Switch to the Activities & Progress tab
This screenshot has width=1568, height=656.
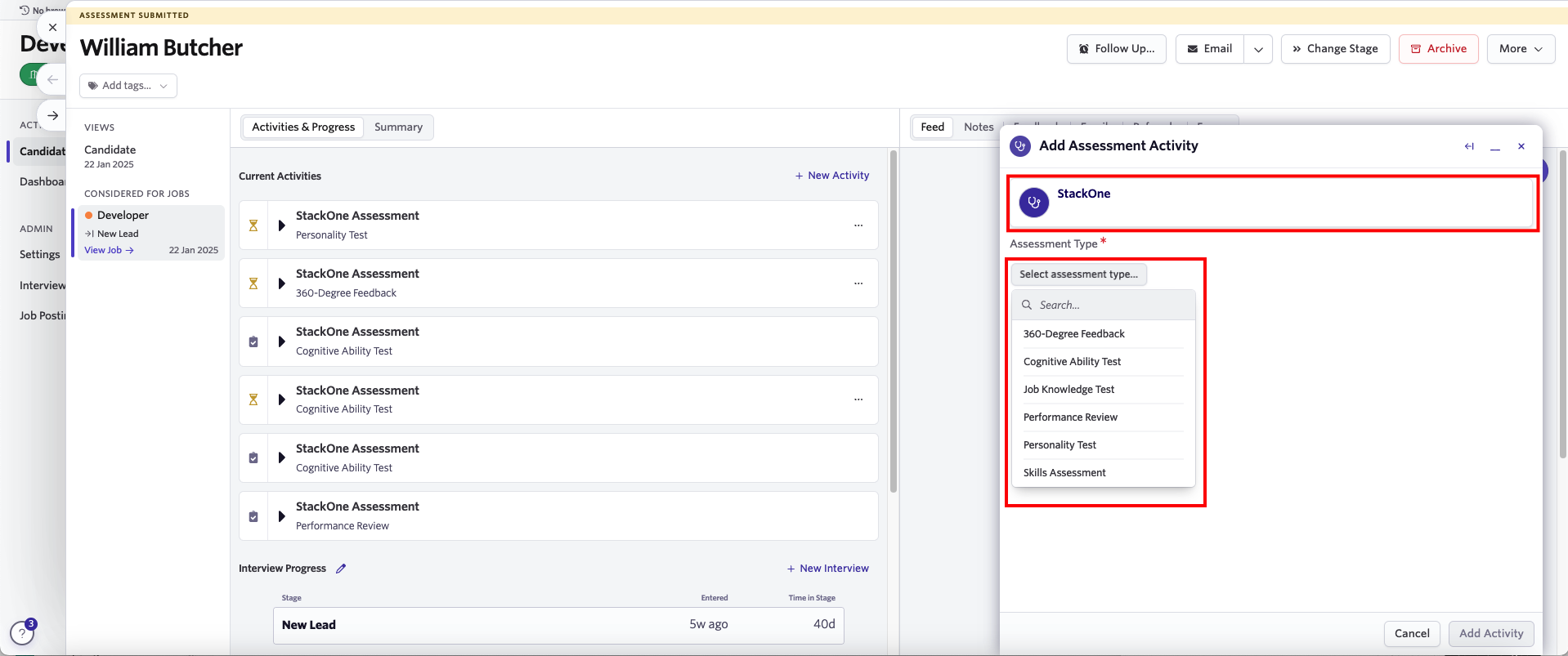(x=303, y=127)
